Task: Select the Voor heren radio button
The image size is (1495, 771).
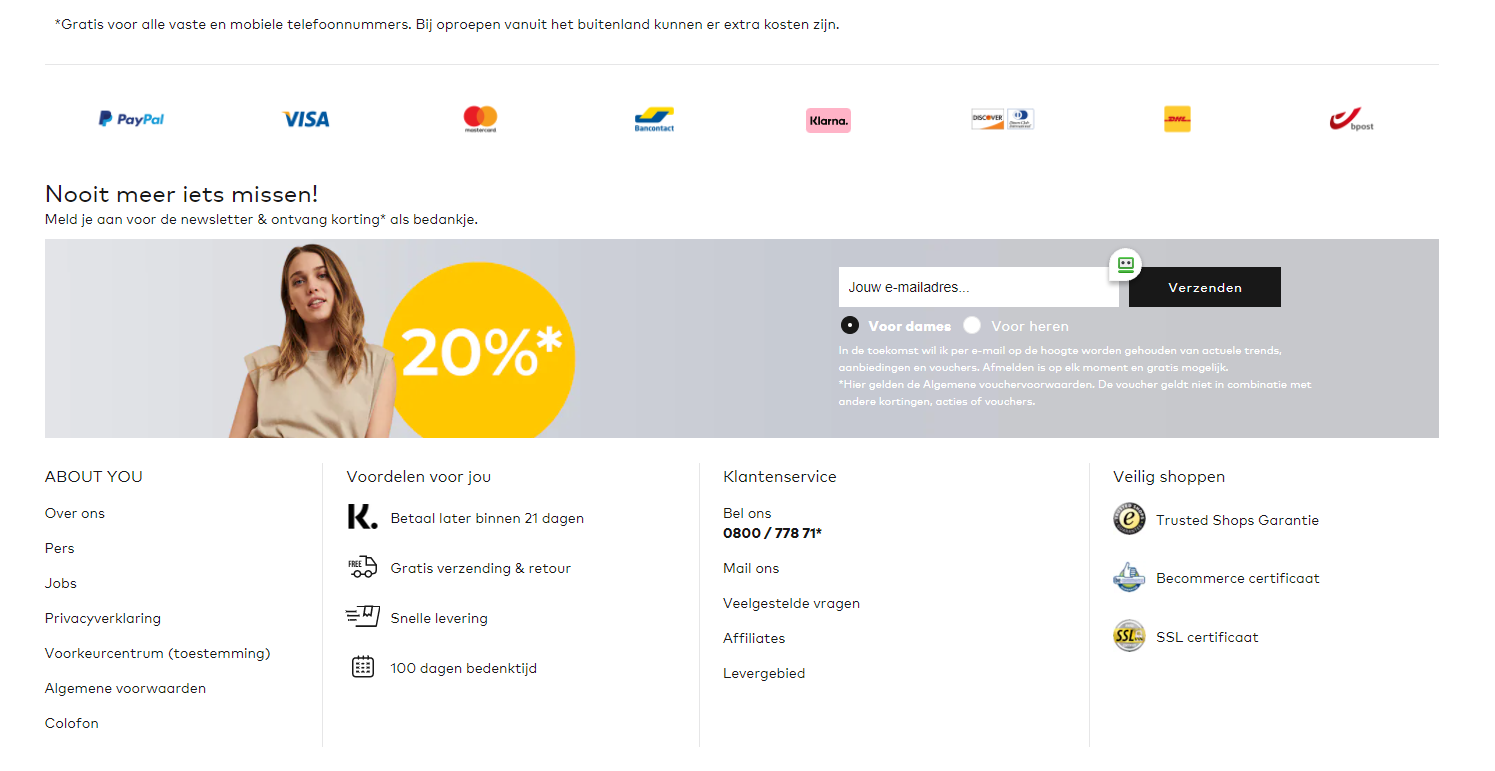Action: [x=972, y=325]
